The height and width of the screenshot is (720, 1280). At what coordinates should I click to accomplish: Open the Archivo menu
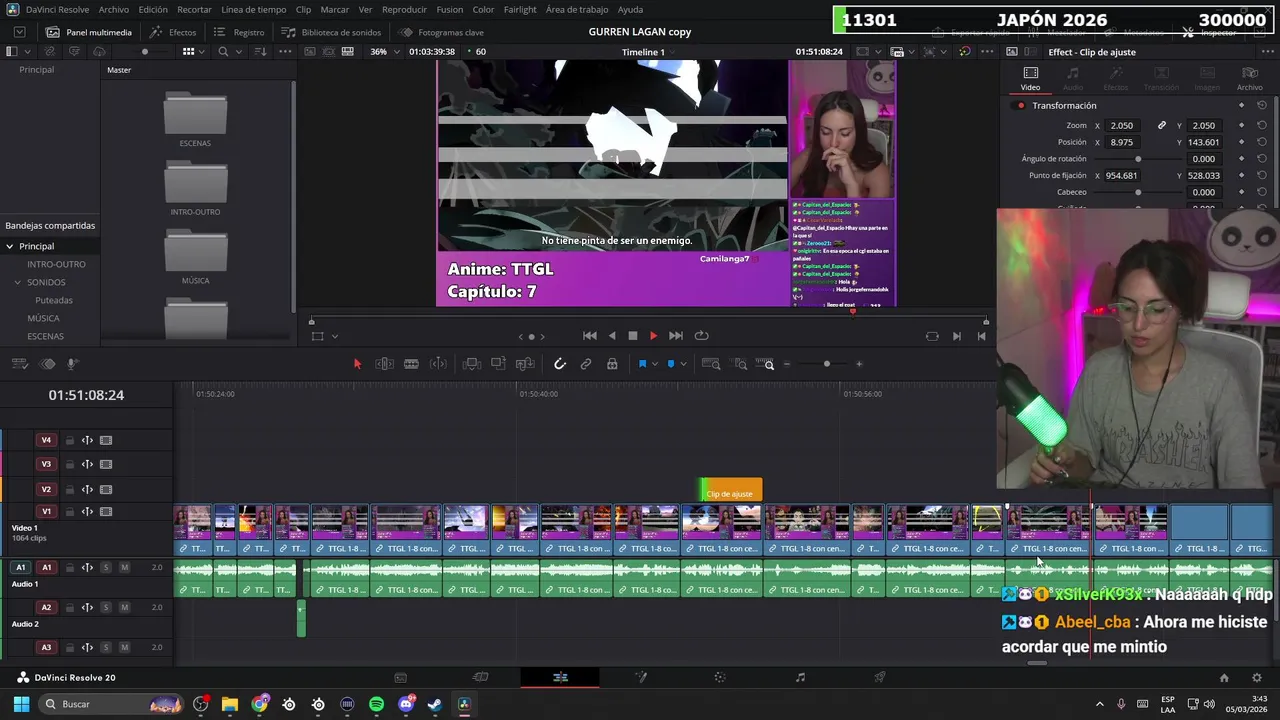pyautogui.click(x=113, y=9)
